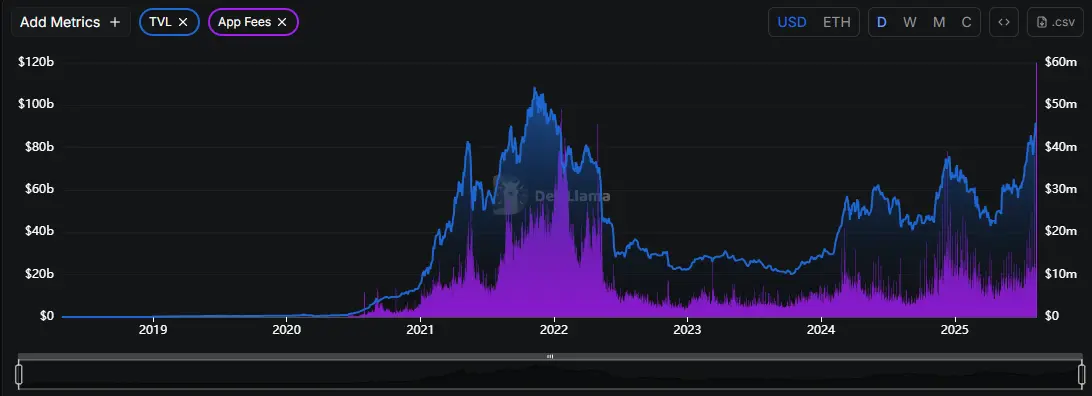The height and width of the screenshot is (396, 1092).
Task: Set chart interval to monthly (M)
Action: pyautogui.click(x=939, y=22)
